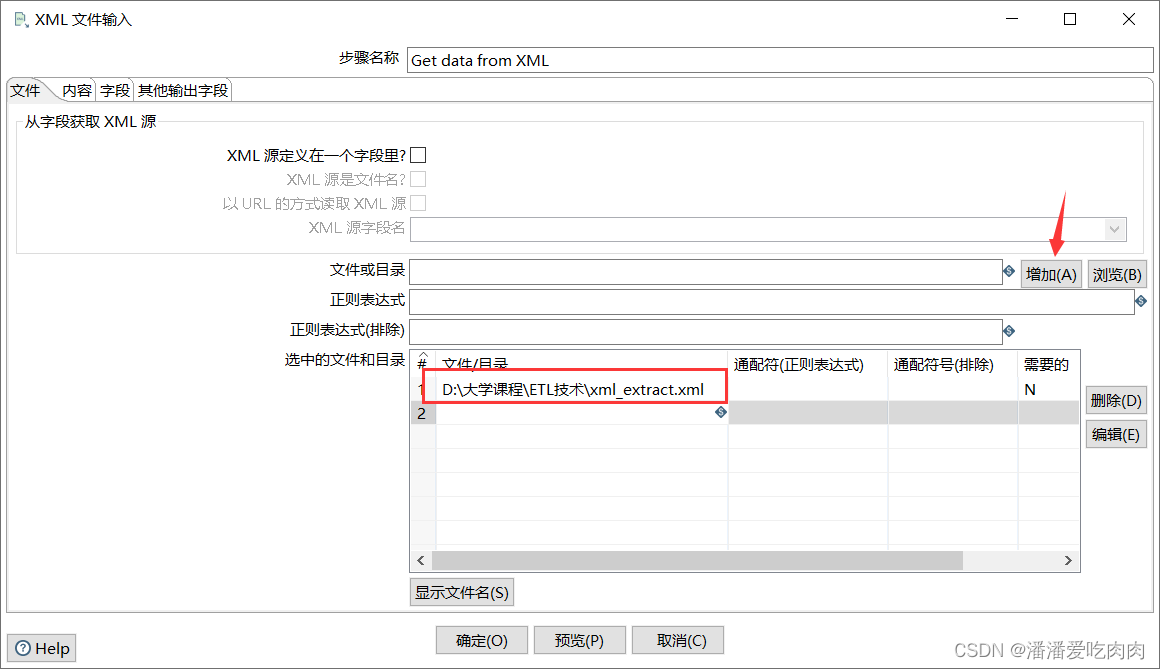Click the variable icon for 正则表达式(排除) field
The height and width of the screenshot is (669, 1160).
pos(1009,330)
